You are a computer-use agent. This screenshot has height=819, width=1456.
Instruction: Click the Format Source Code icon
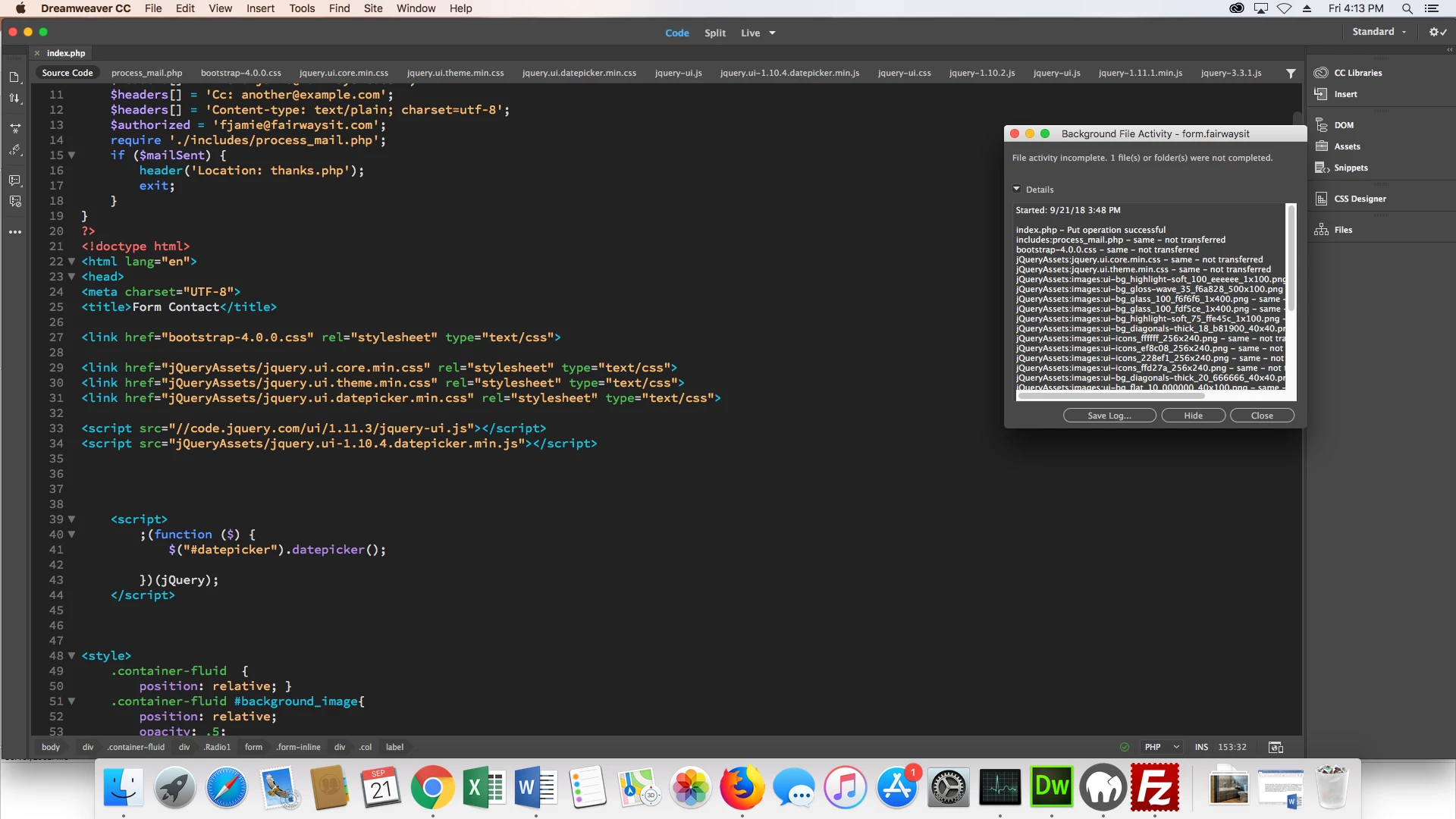coord(14,150)
